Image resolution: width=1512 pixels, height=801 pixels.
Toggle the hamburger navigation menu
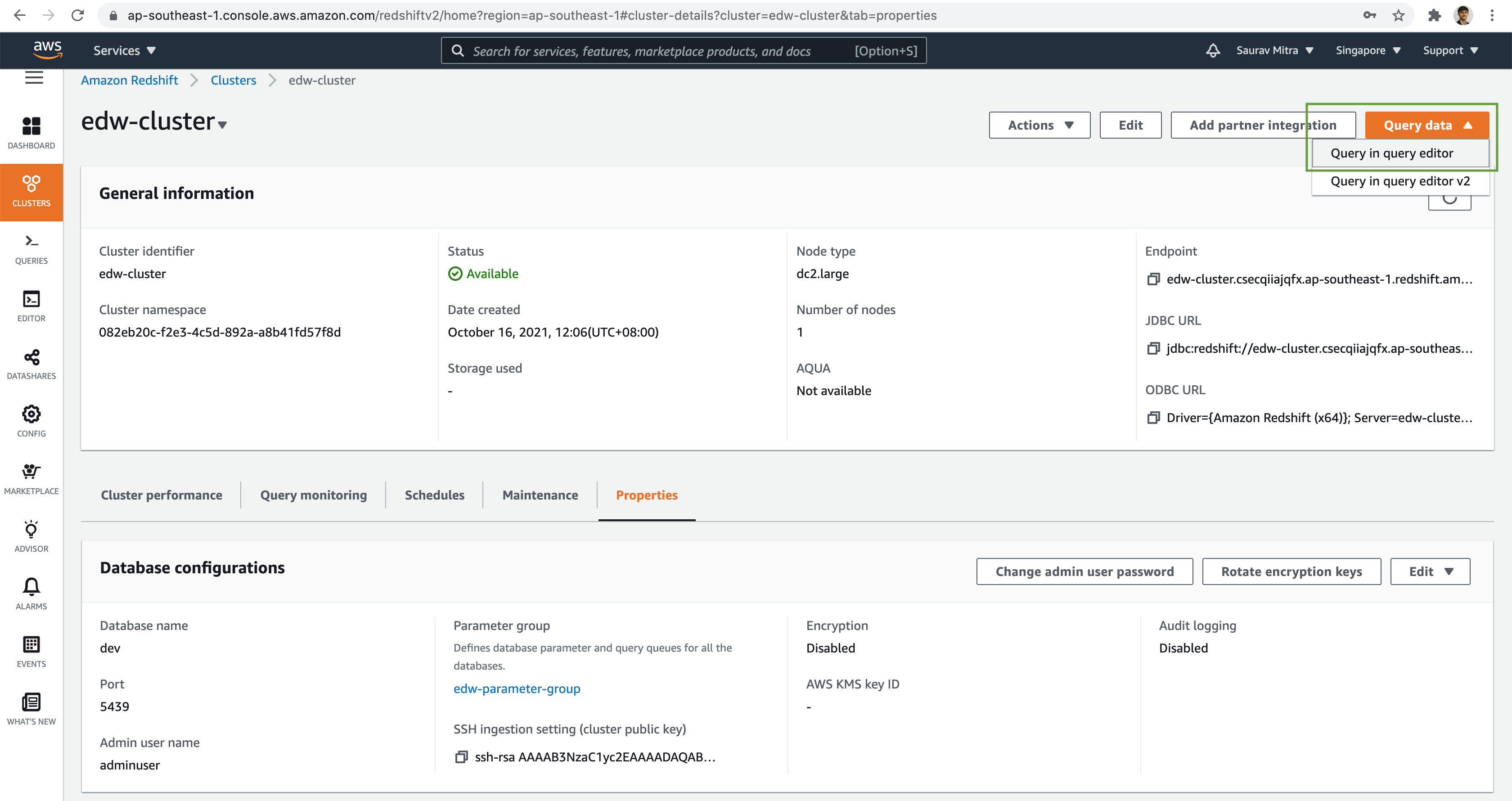coord(34,78)
